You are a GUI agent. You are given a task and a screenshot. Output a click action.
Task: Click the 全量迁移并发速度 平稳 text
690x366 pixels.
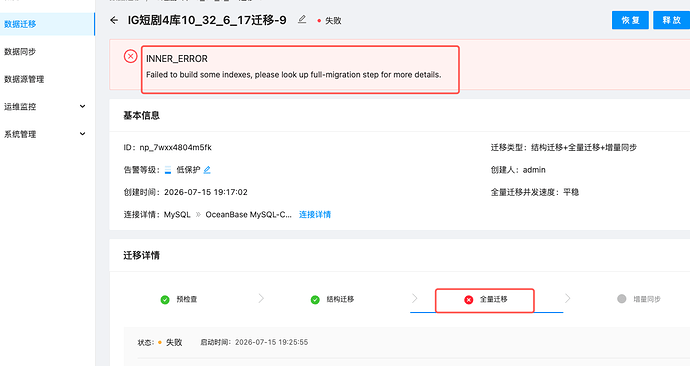[535, 192]
